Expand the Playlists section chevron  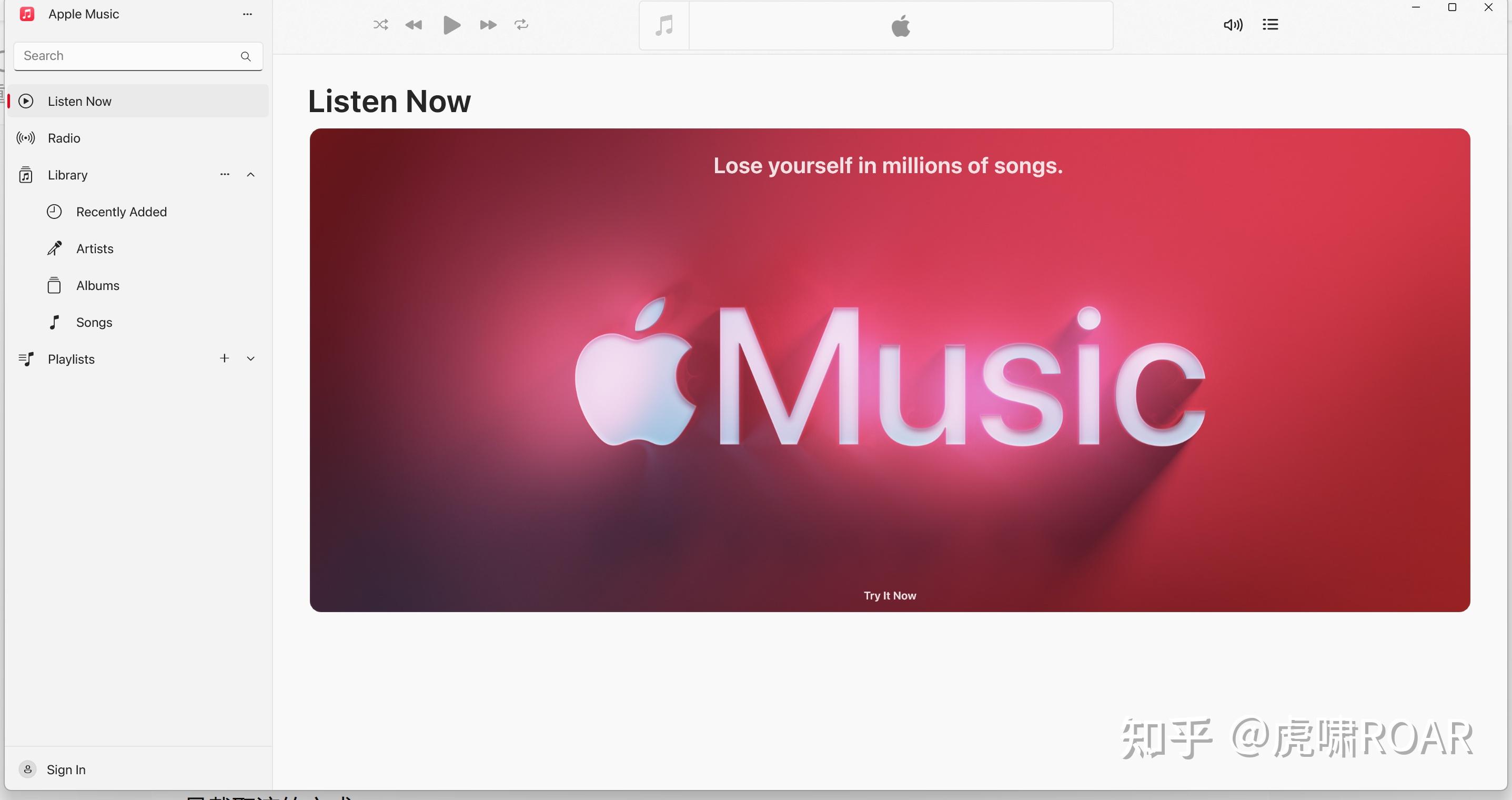pyautogui.click(x=250, y=358)
